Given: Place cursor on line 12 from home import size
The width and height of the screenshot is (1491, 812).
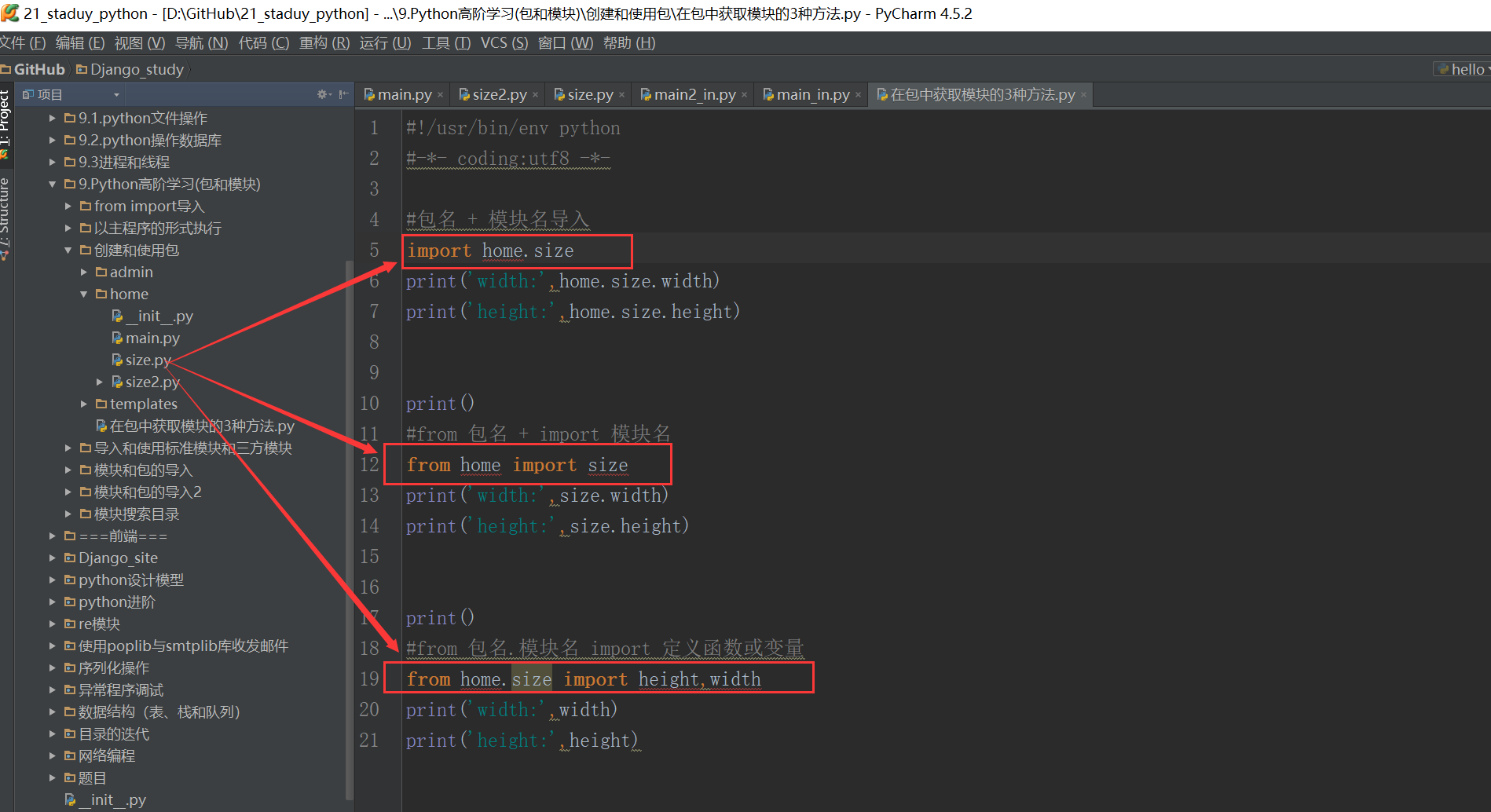Looking at the screenshot, I should tap(517, 465).
